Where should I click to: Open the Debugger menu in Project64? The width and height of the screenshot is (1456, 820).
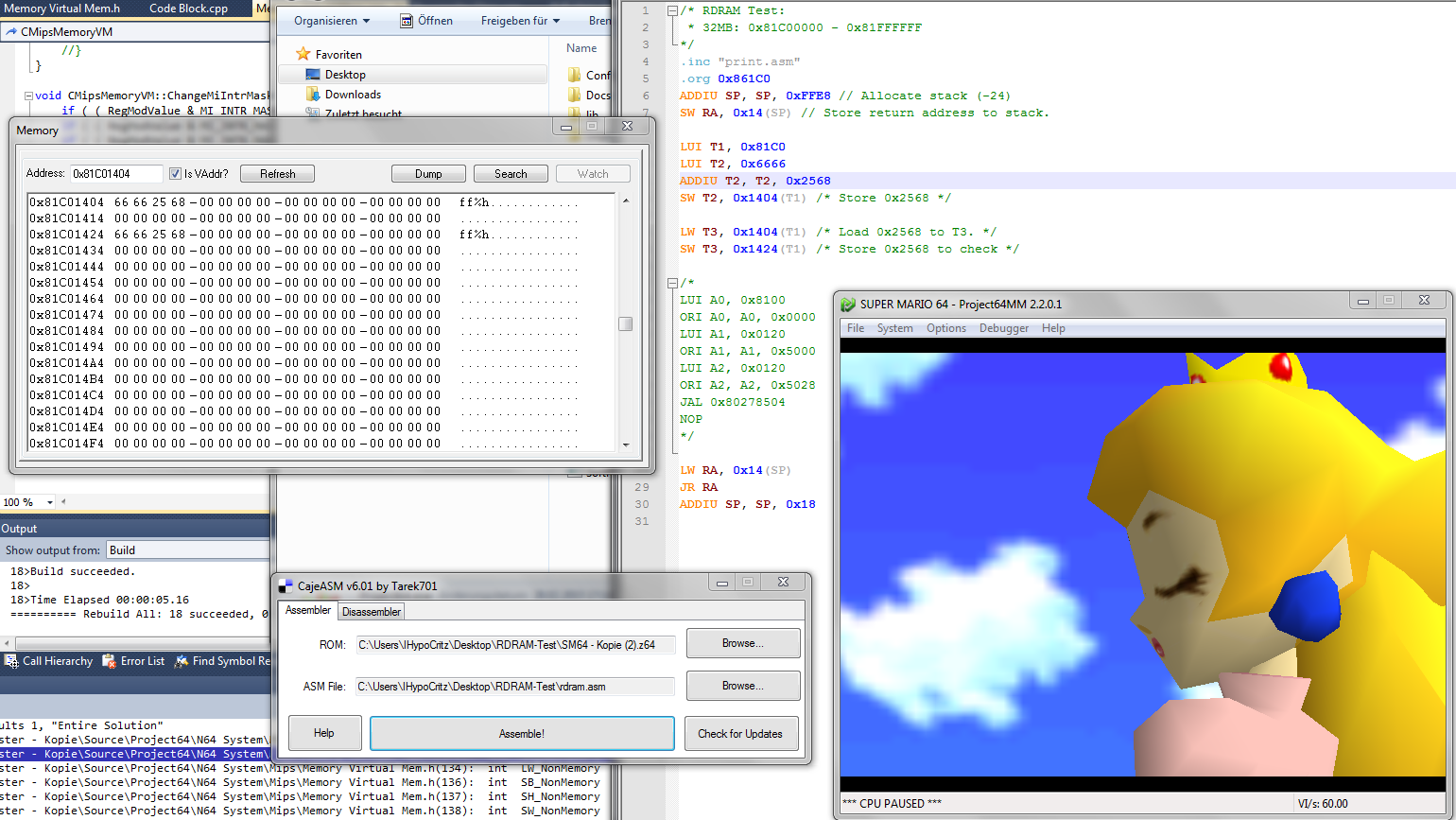click(x=1004, y=328)
